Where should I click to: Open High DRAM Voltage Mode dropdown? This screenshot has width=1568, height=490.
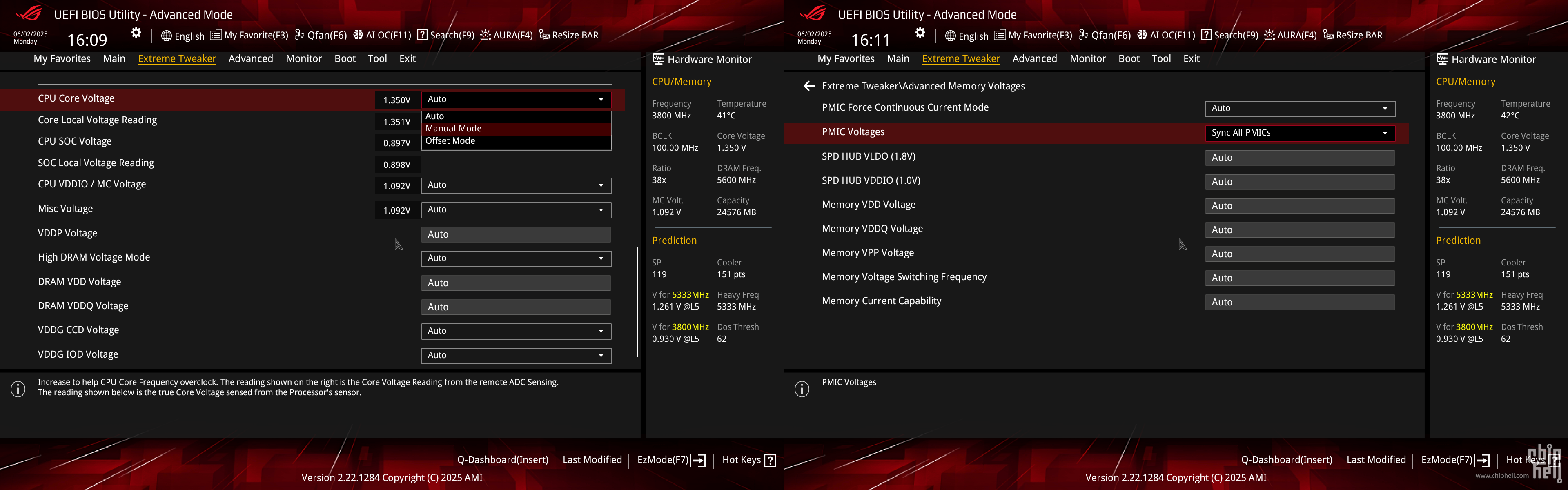click(x=516, y=258)
